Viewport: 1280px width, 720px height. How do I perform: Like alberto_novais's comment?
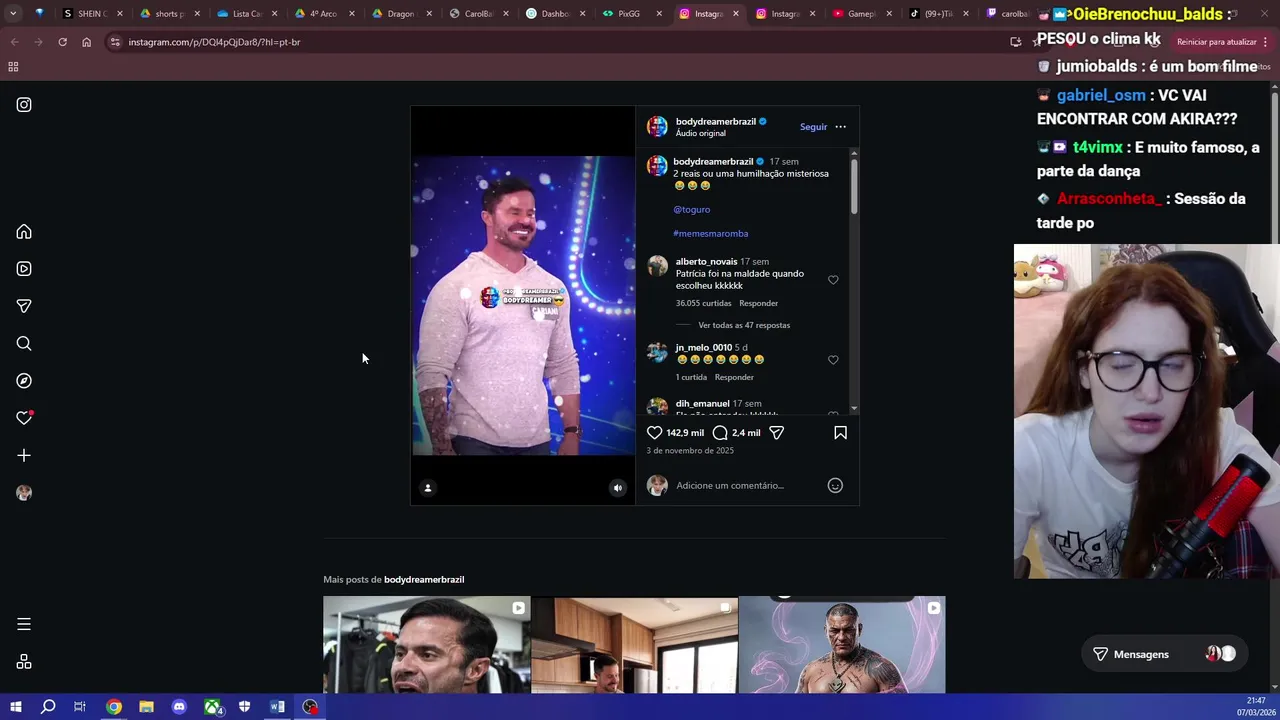(833, 280)
